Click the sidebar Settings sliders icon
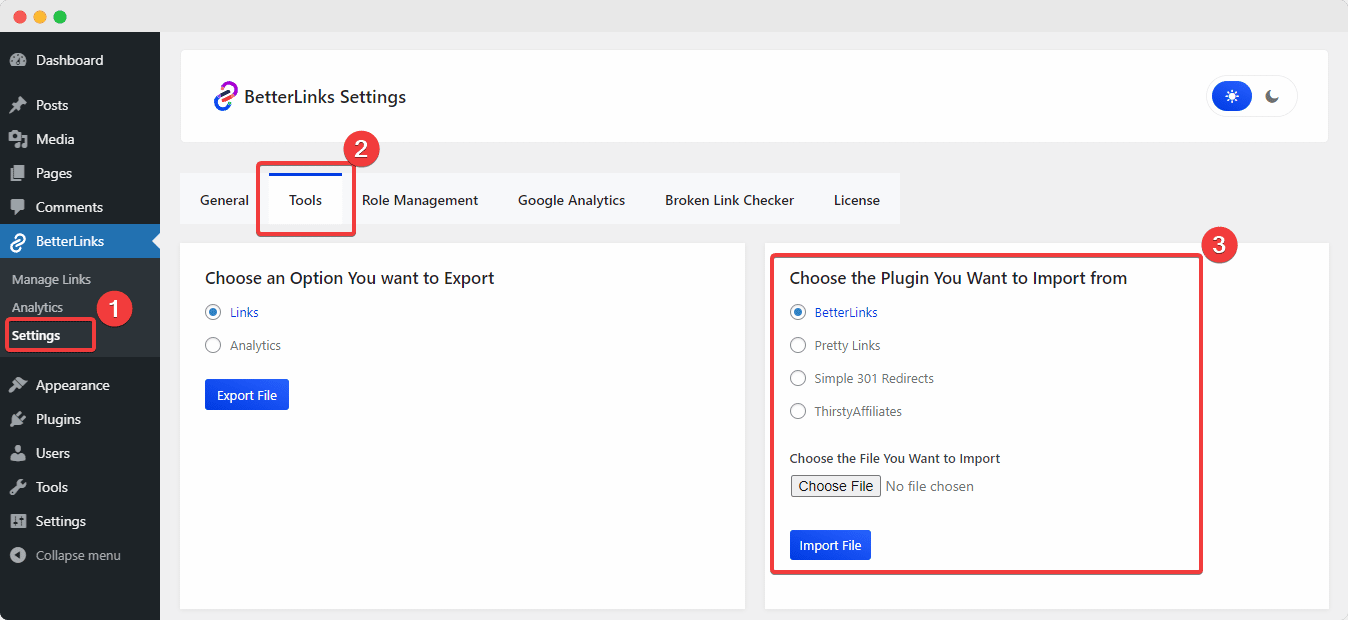Screen dimensions: 1348x620 (x=17, y=521)
